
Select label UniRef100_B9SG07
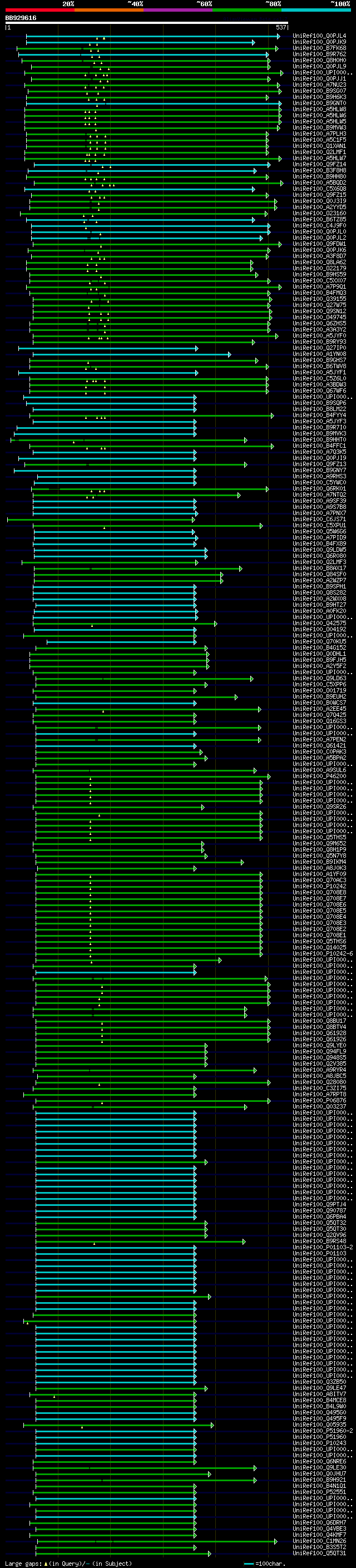(319, 91)
